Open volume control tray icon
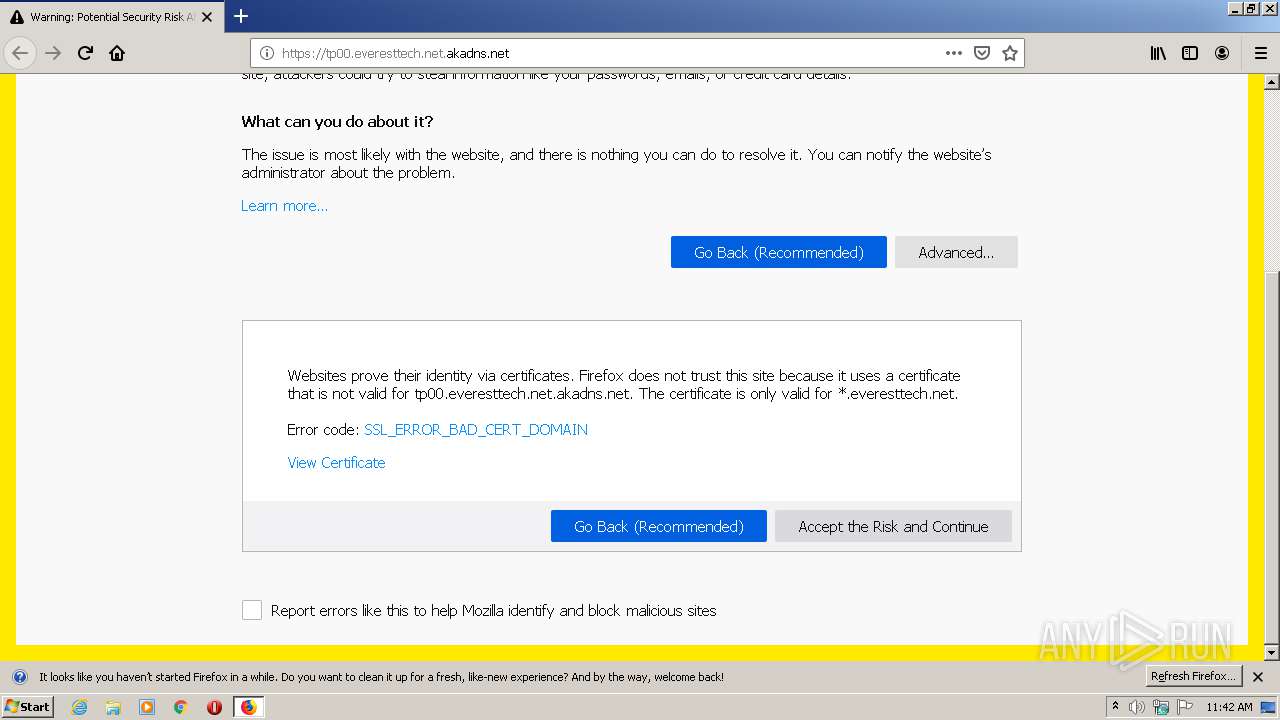The image size is (1280, 720). point(1137,707)
